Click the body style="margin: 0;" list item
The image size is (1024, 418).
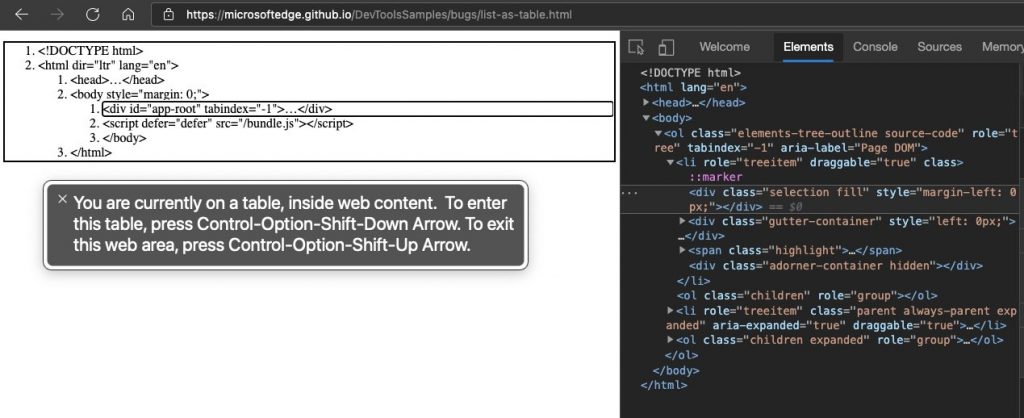(140, 95)
